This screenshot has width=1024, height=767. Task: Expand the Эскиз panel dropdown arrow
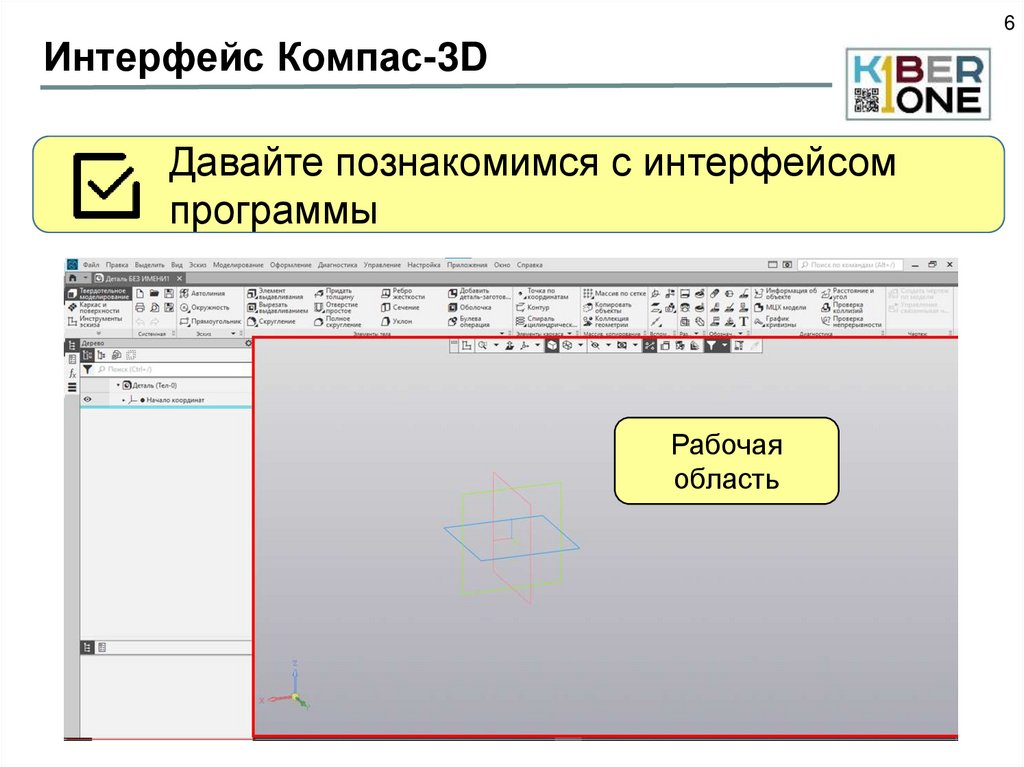pos(233,334)
